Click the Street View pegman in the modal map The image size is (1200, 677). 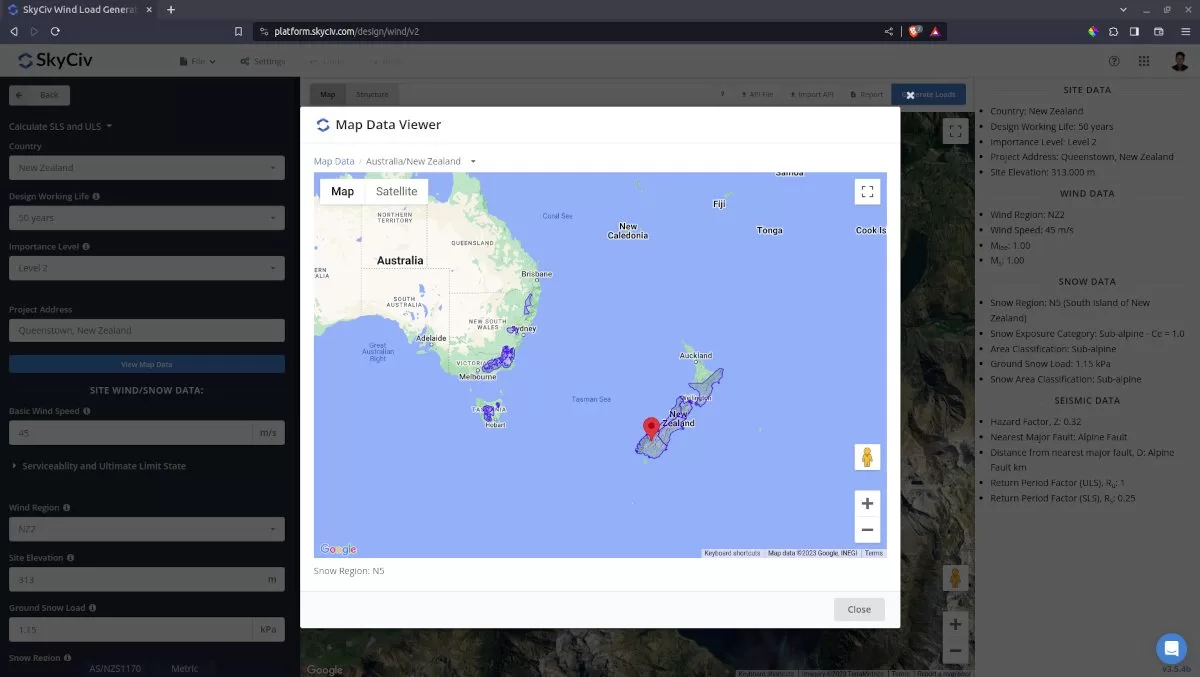pyautogui.click(x=867, y=457)
